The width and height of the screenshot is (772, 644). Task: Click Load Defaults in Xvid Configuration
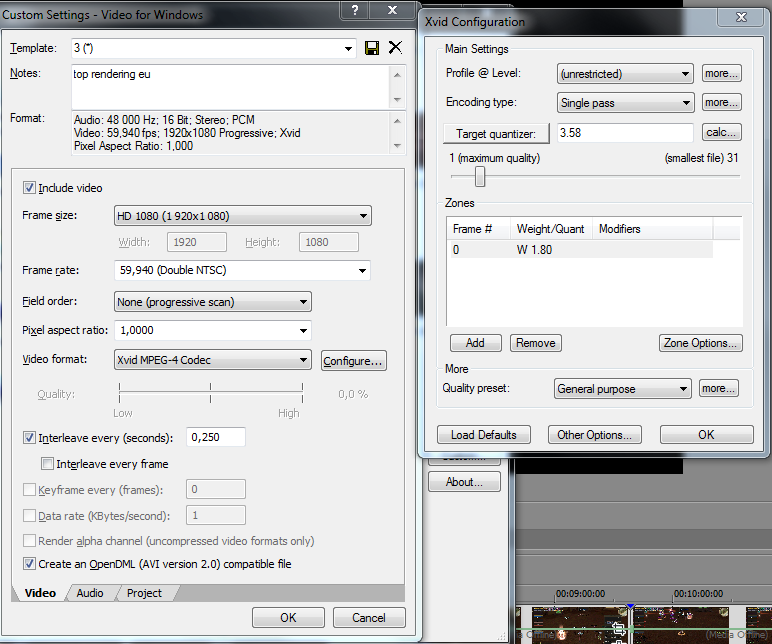click(484, 435)
